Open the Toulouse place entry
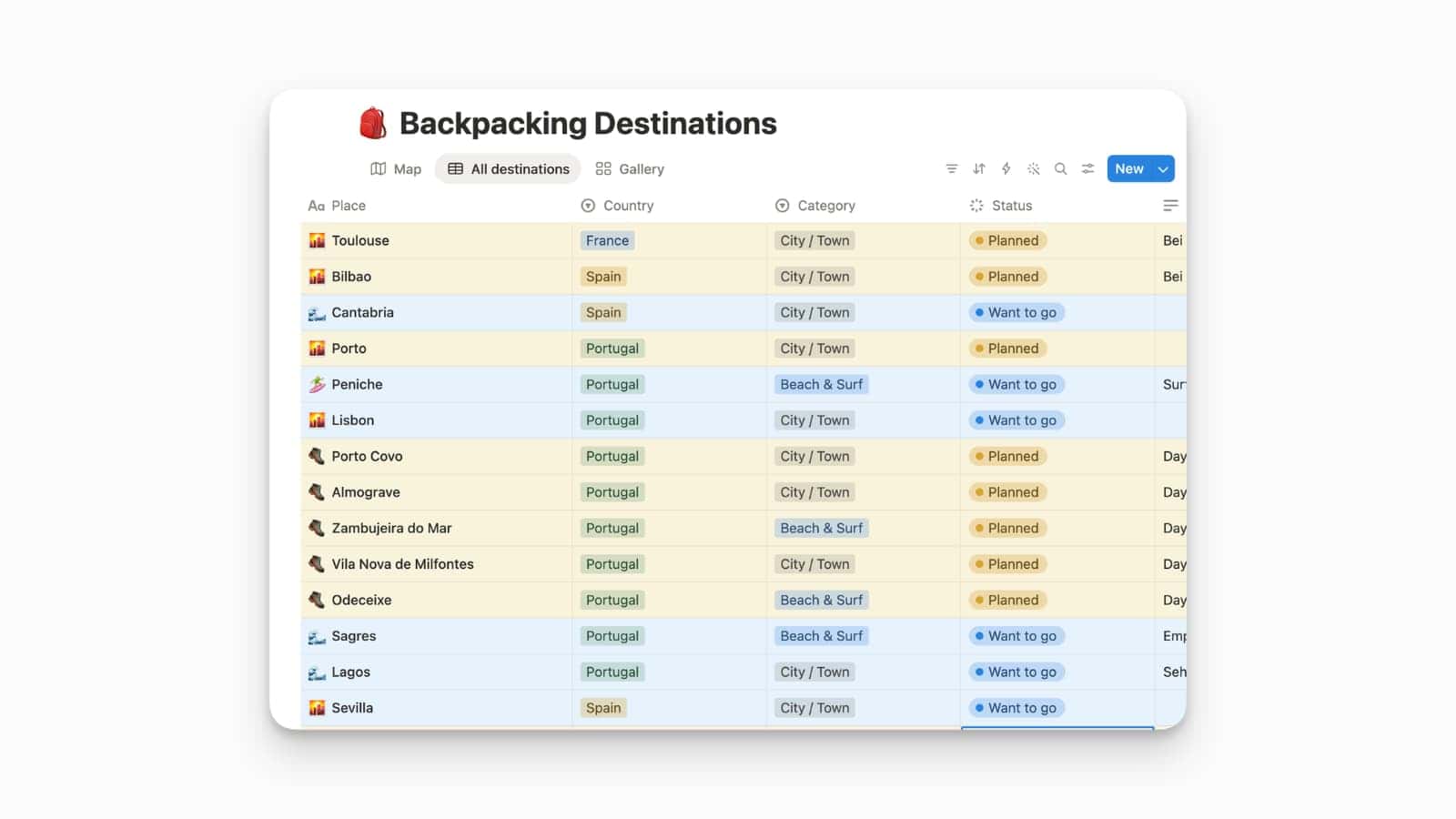This screenshot has width=1456, height=819. pyautogui.click(x=360, y=241)
